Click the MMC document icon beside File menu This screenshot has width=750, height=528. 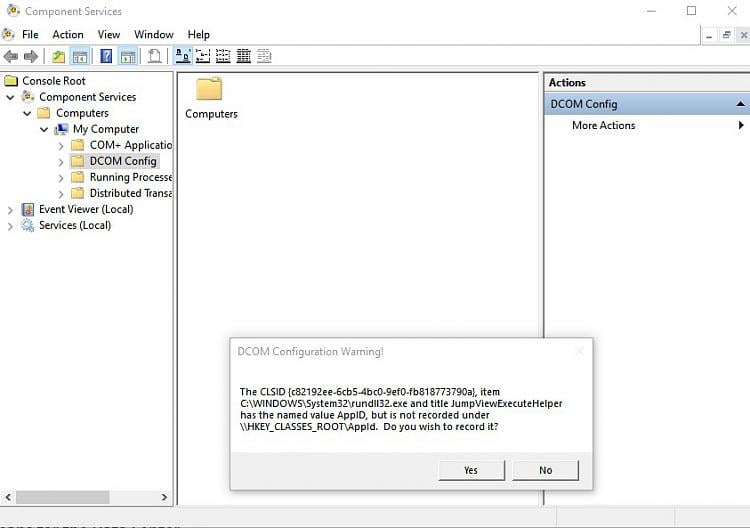tap(8, 34)
